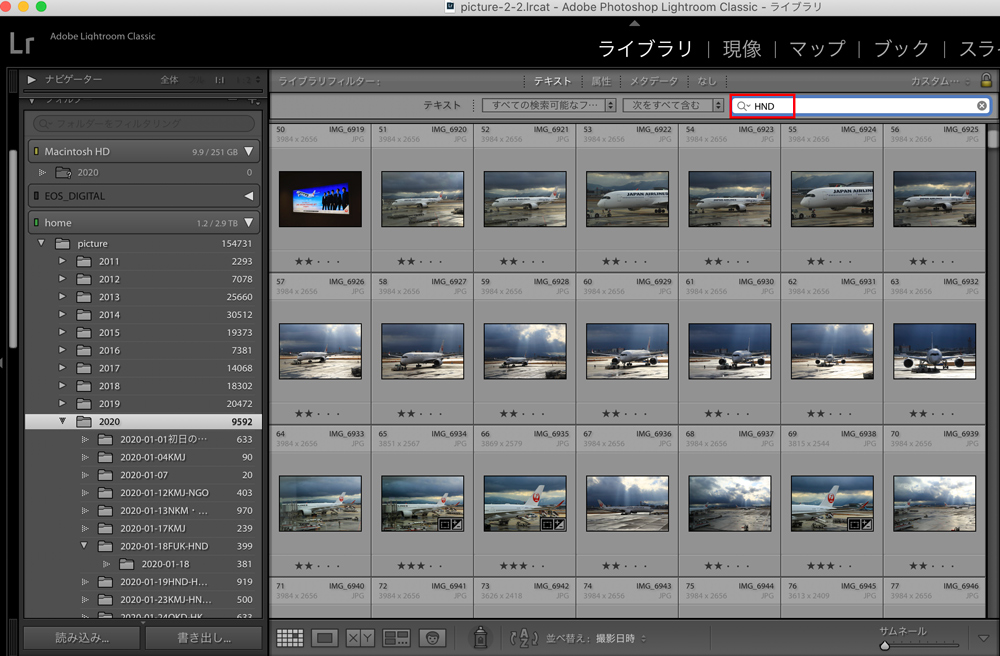Set Navigator zoom to 全体

[169, 80]
